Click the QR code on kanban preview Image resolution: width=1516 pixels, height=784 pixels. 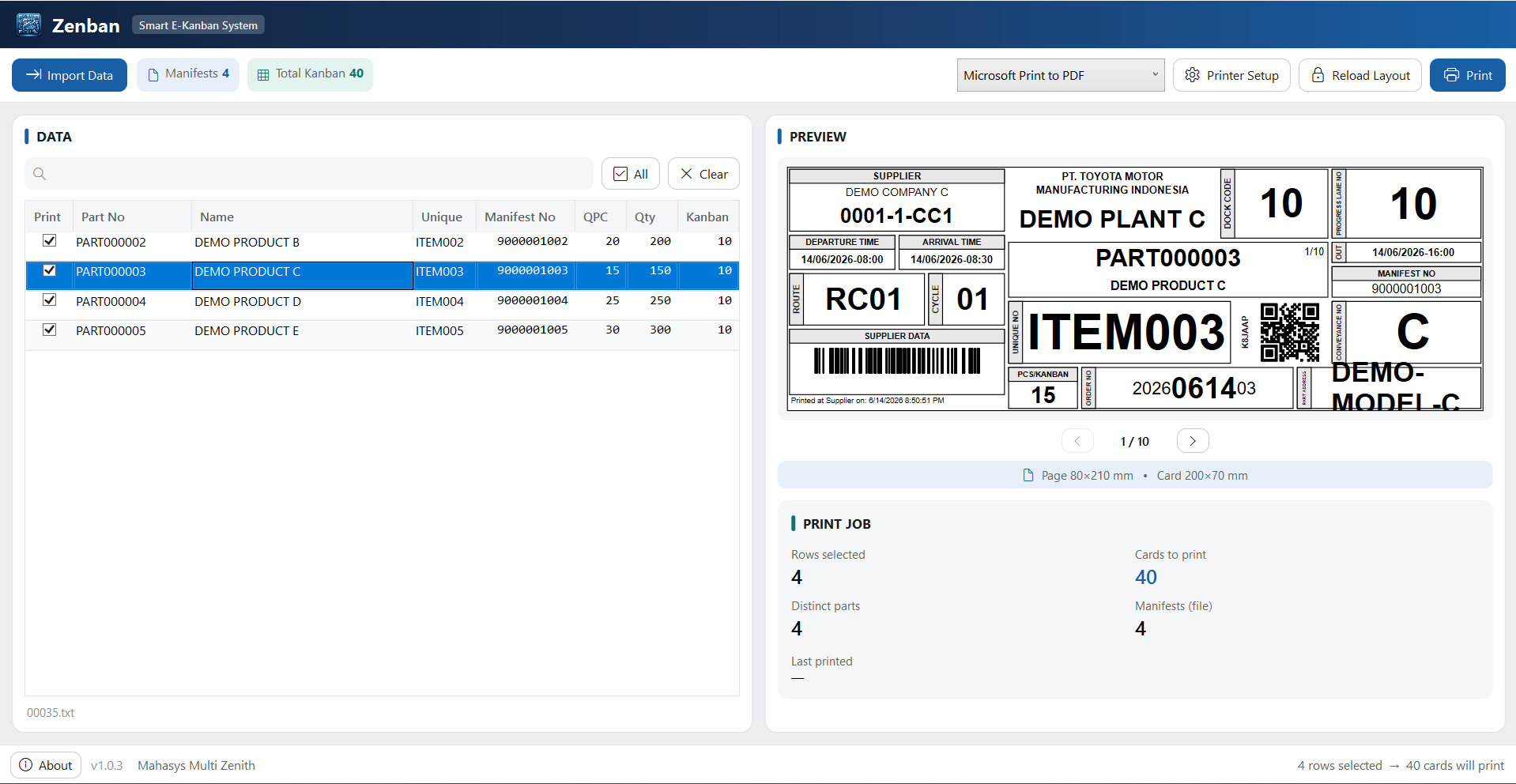click(x=1290, y=332)
